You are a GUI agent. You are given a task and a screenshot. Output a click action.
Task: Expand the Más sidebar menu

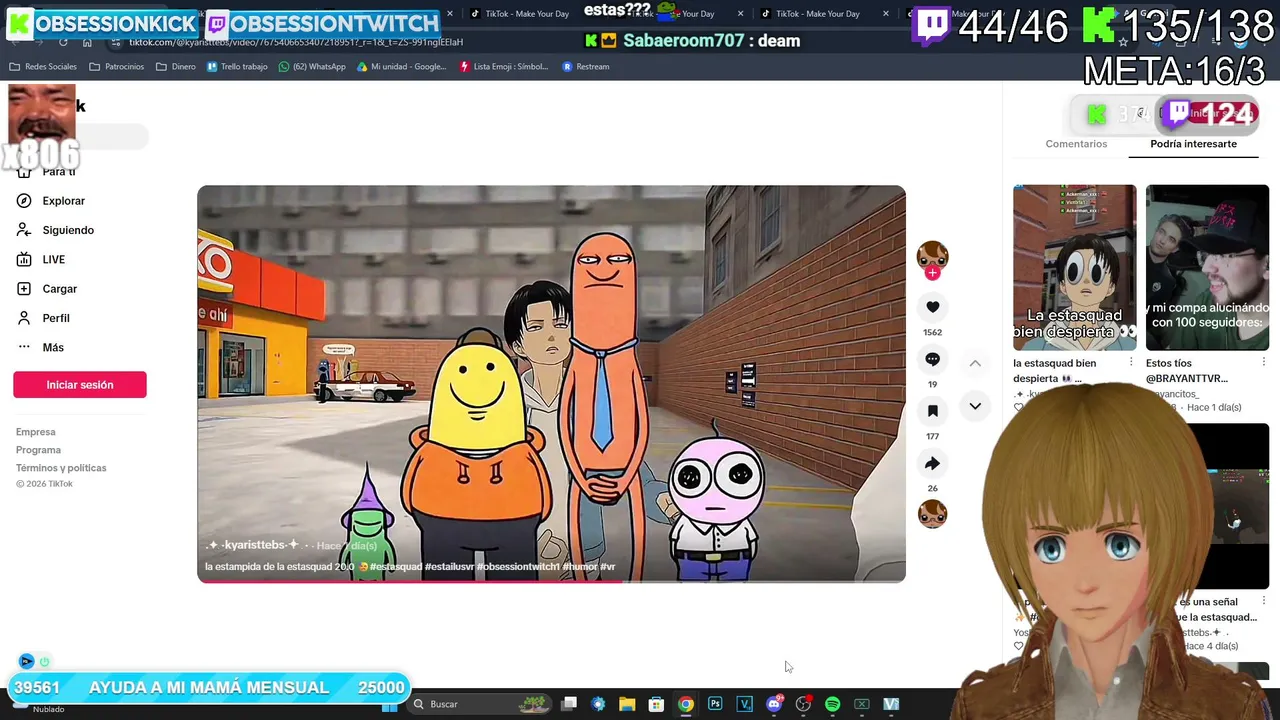(52, 348)
